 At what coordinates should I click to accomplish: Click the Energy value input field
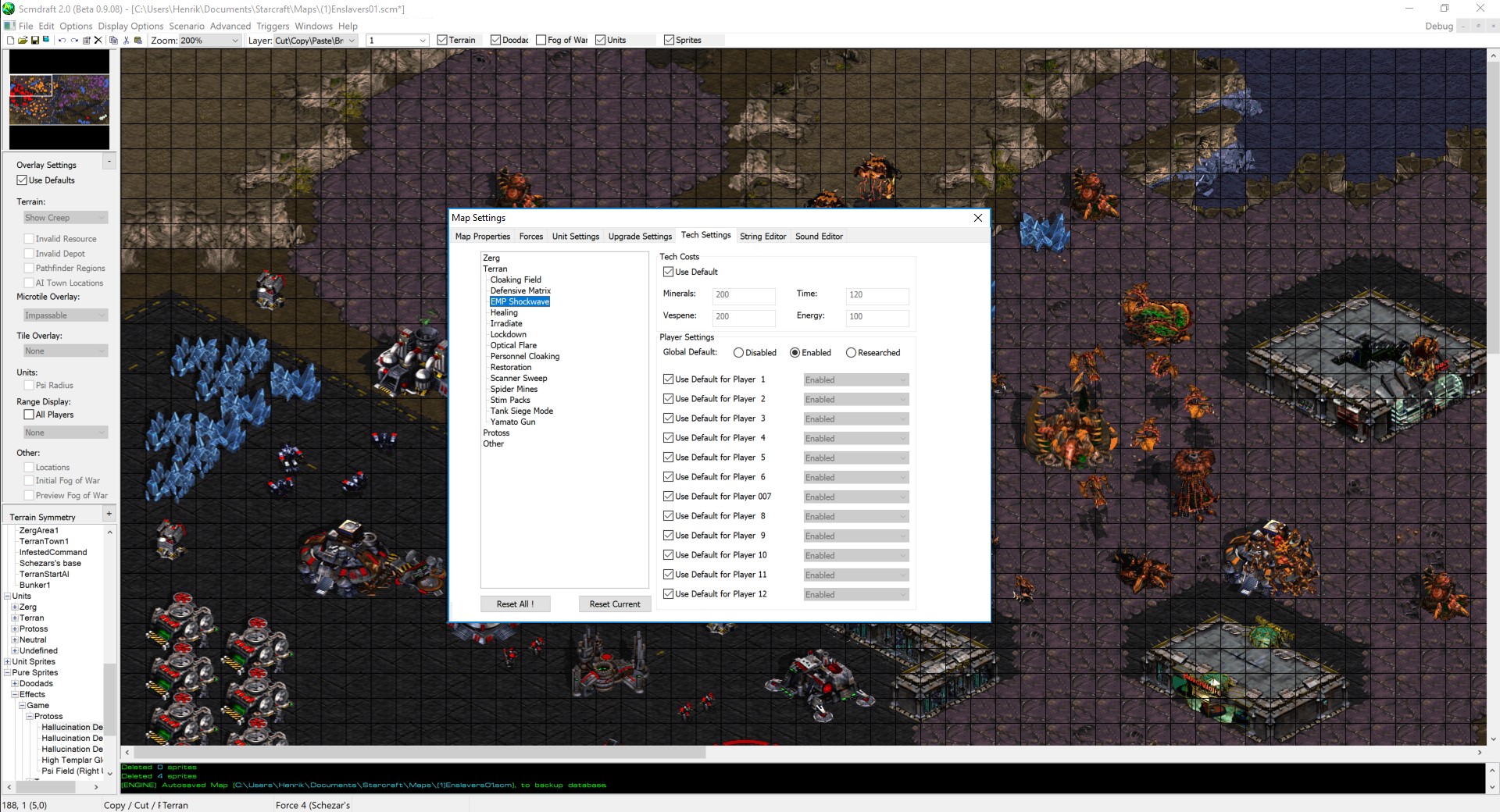click(x=877, y=317)
